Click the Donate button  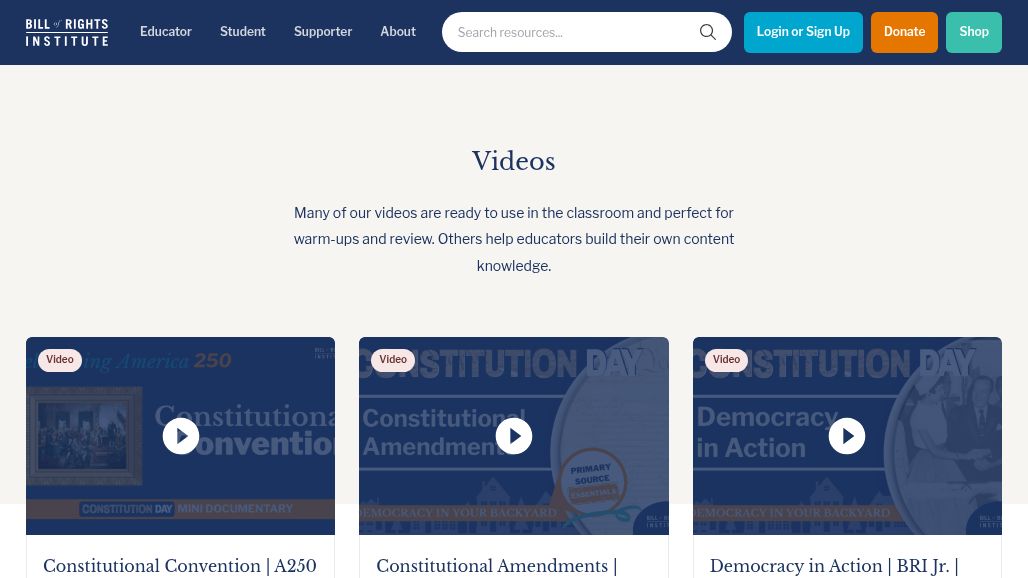point(904,32)
